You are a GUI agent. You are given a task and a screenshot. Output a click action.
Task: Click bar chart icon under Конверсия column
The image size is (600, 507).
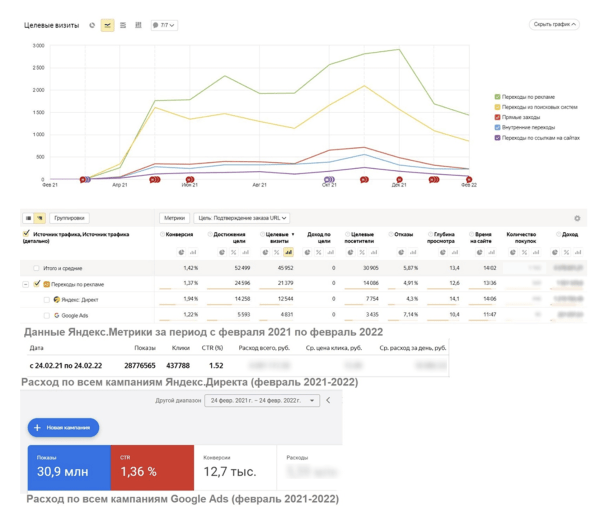[193, 252]
